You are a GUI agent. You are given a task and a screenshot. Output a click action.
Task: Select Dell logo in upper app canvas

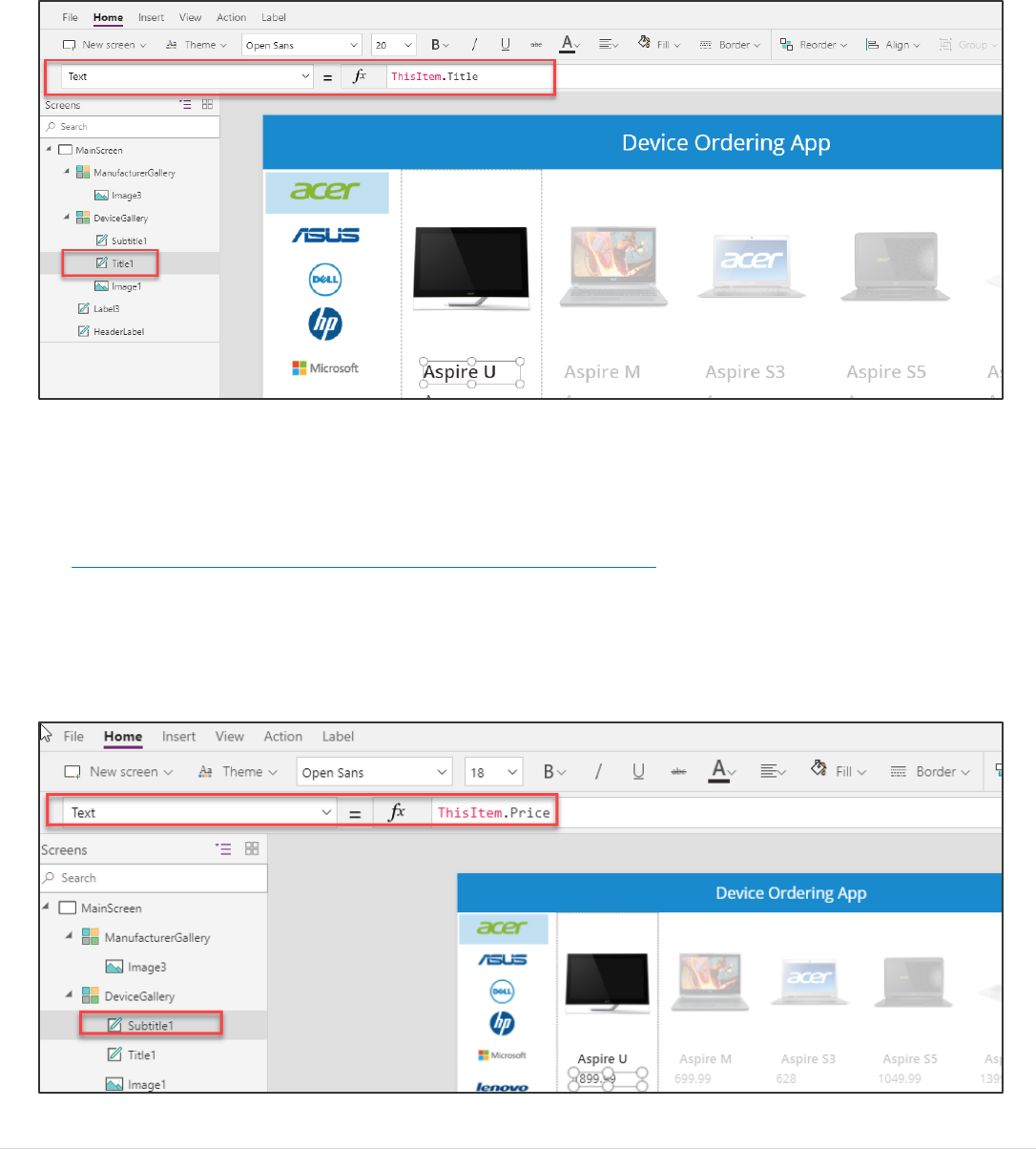pyautogui.click(x=325, y=280)
